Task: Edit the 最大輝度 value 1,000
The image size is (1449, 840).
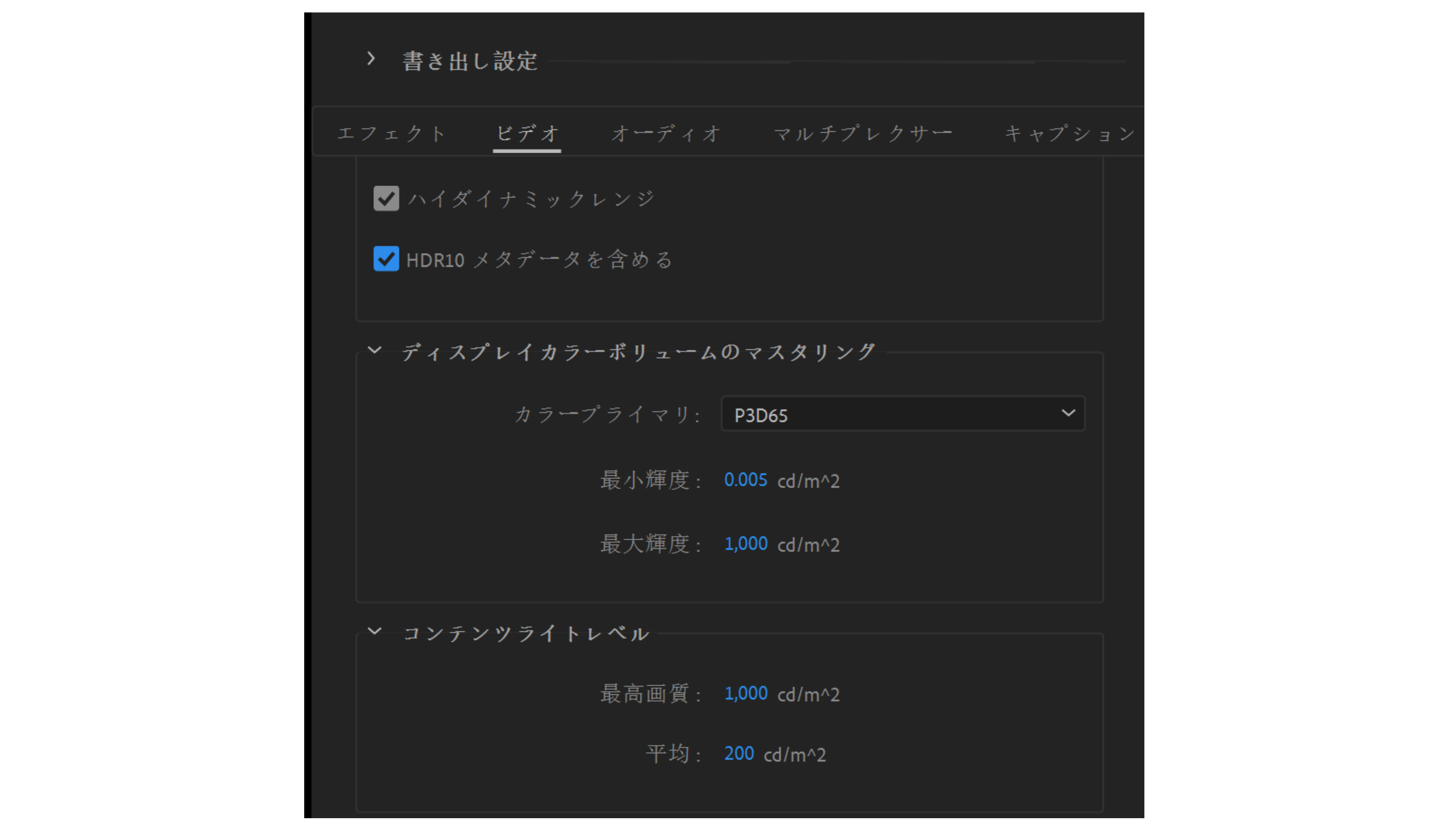Action: click(746, 544)
